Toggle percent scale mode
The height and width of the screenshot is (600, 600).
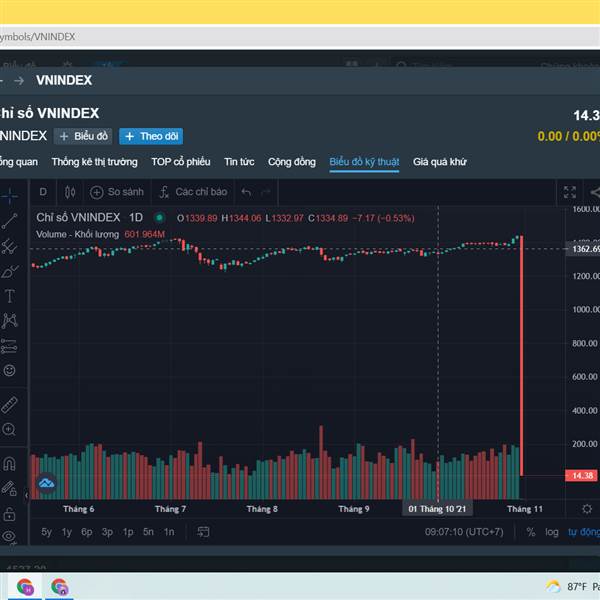(531, 532)
